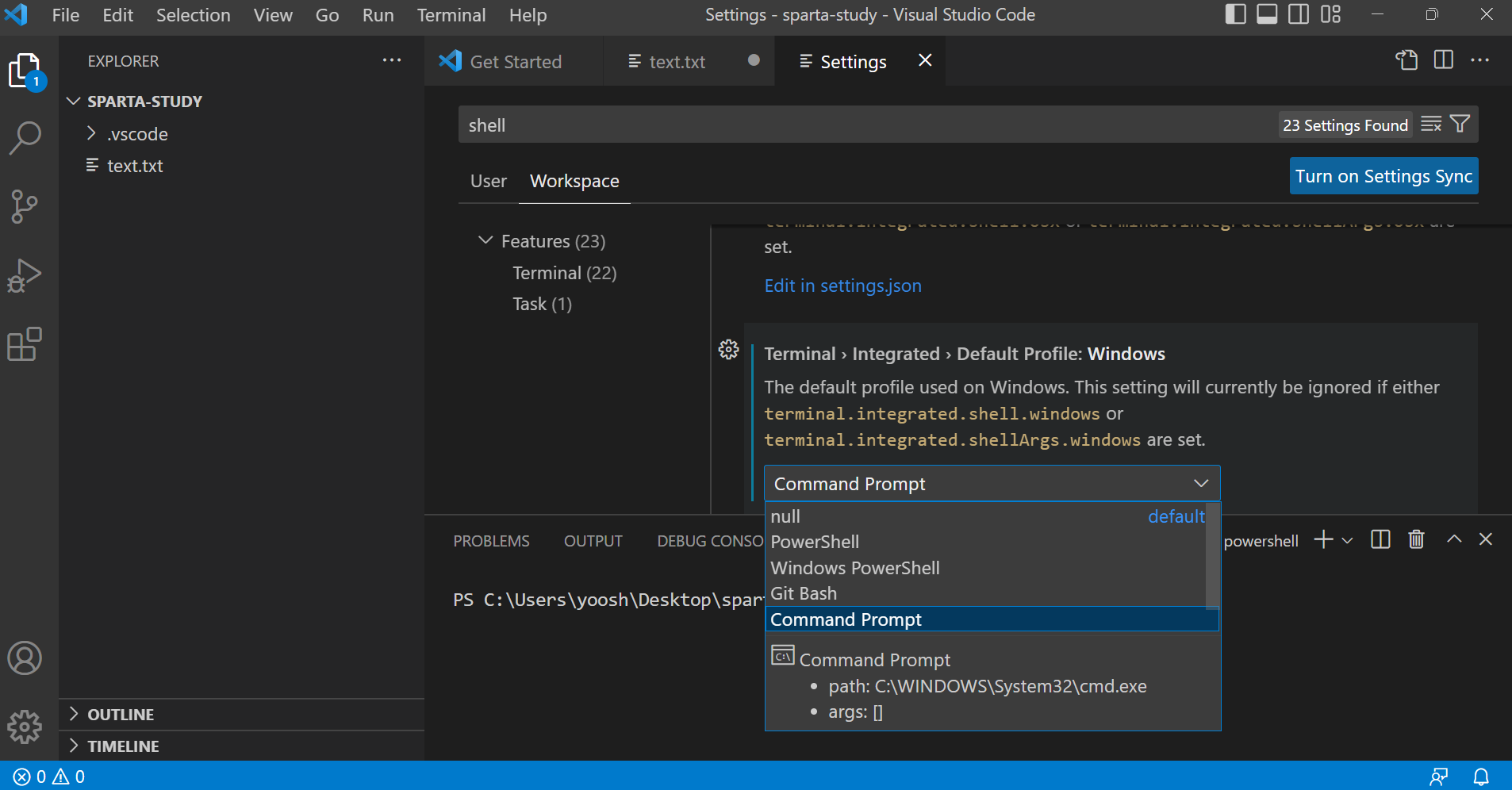Screen dimensions: 1512x790
Task: Open the Manage gear in activity bar
Action: tap(25, 727)
